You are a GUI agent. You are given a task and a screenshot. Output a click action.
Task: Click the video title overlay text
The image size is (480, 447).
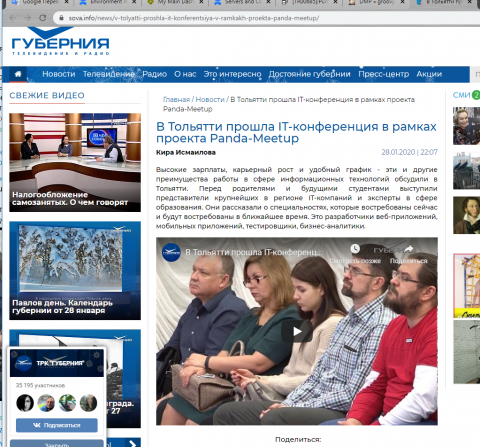pyautogui.click(x=254, y=252)
